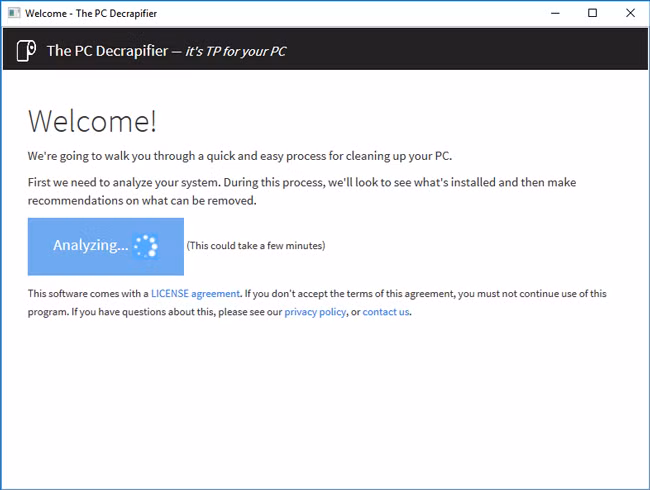Click the empty right side of the dark header

[480, 50]
